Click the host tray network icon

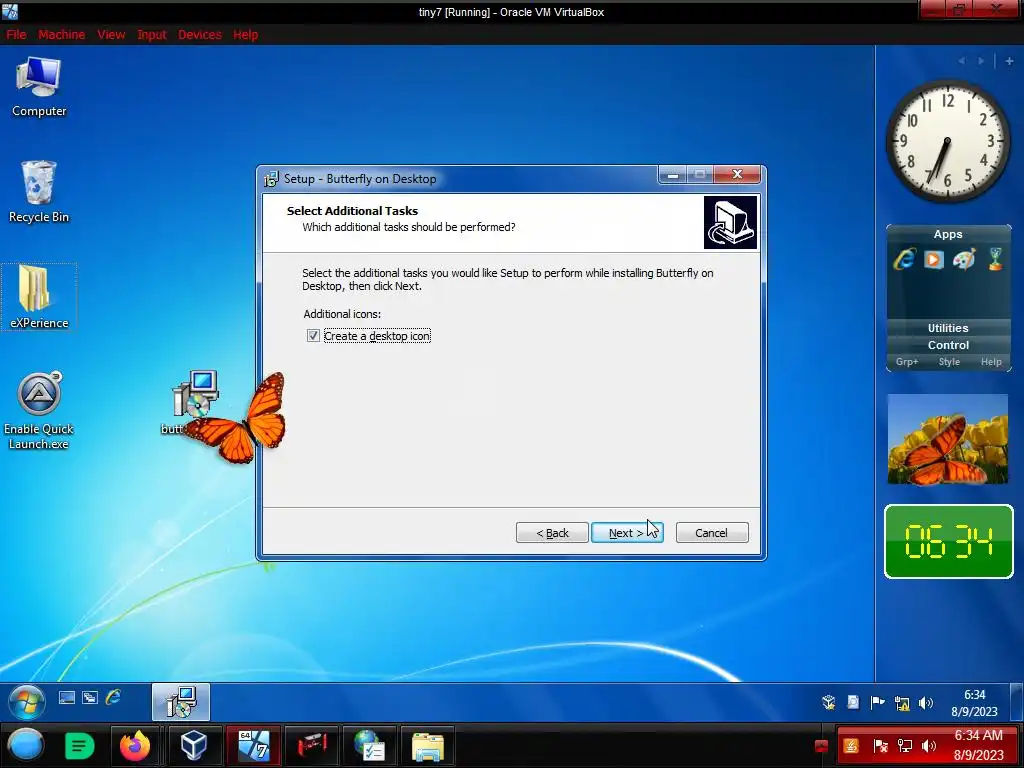905,746
